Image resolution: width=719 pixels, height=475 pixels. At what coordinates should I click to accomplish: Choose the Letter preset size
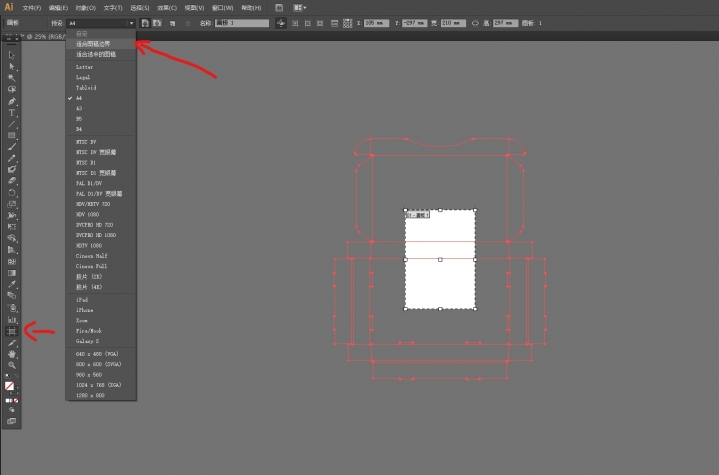[x=84, y=66]
